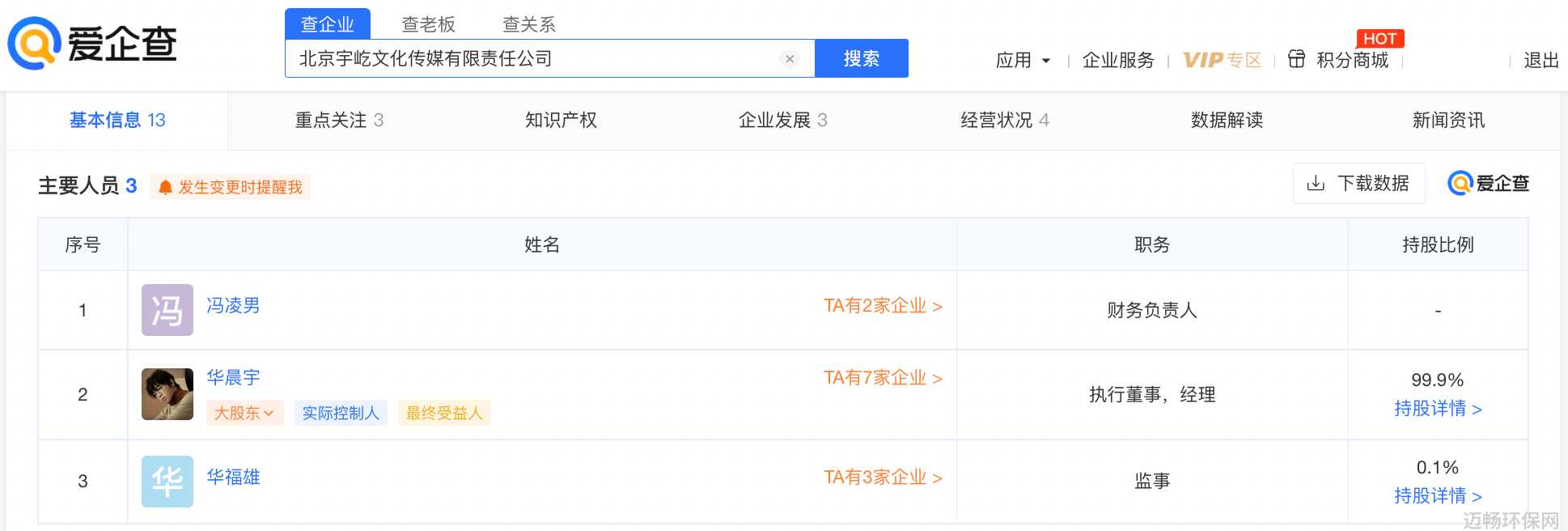Screen dimensions: 1568x531
Task: Click the bell icon for change reminders
Action: 165,188
